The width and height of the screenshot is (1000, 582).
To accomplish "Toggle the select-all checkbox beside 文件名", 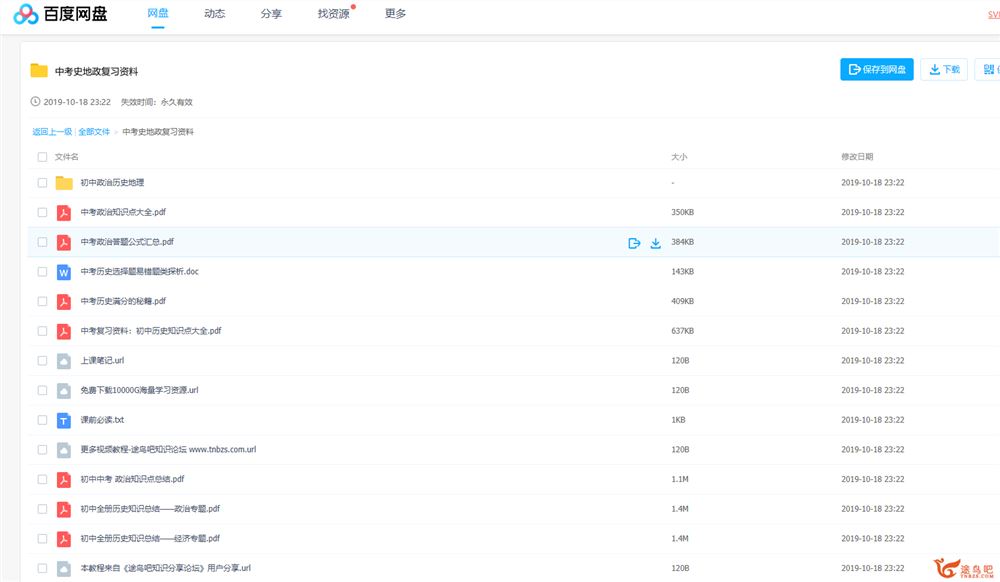I will [x=42, y=157].
